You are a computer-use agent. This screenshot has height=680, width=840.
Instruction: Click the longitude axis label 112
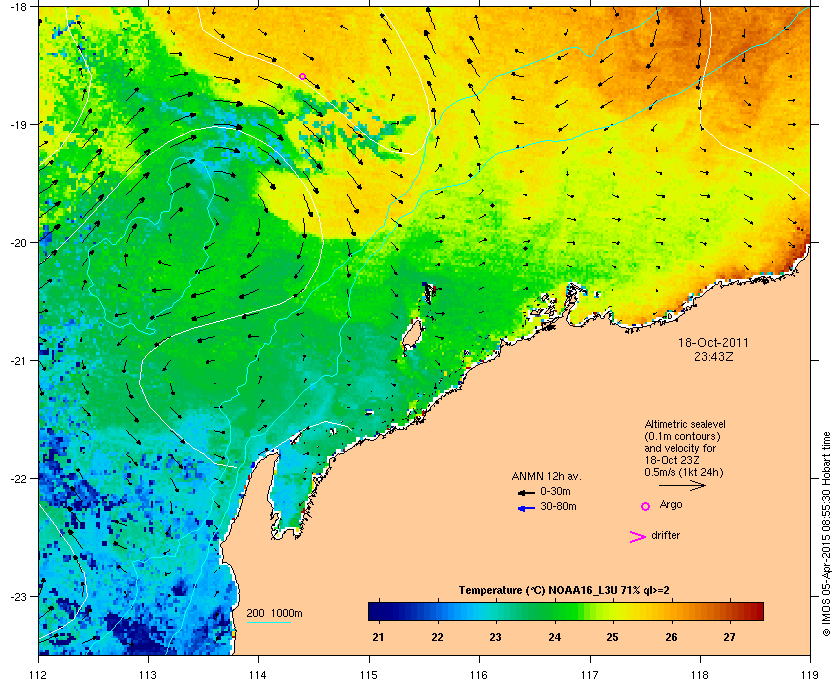[x=39, y=674]
